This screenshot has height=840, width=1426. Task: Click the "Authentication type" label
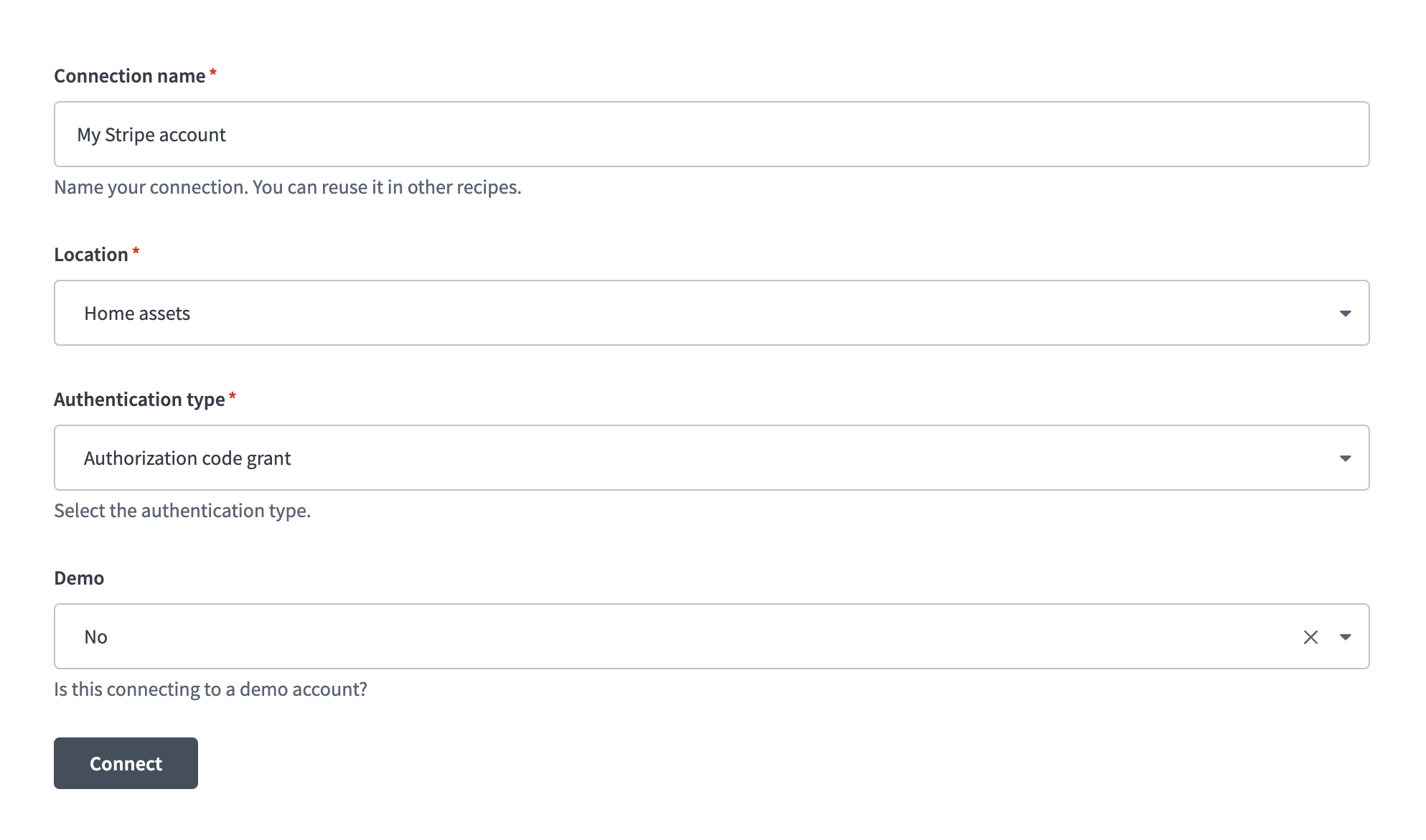coord(139,400)
